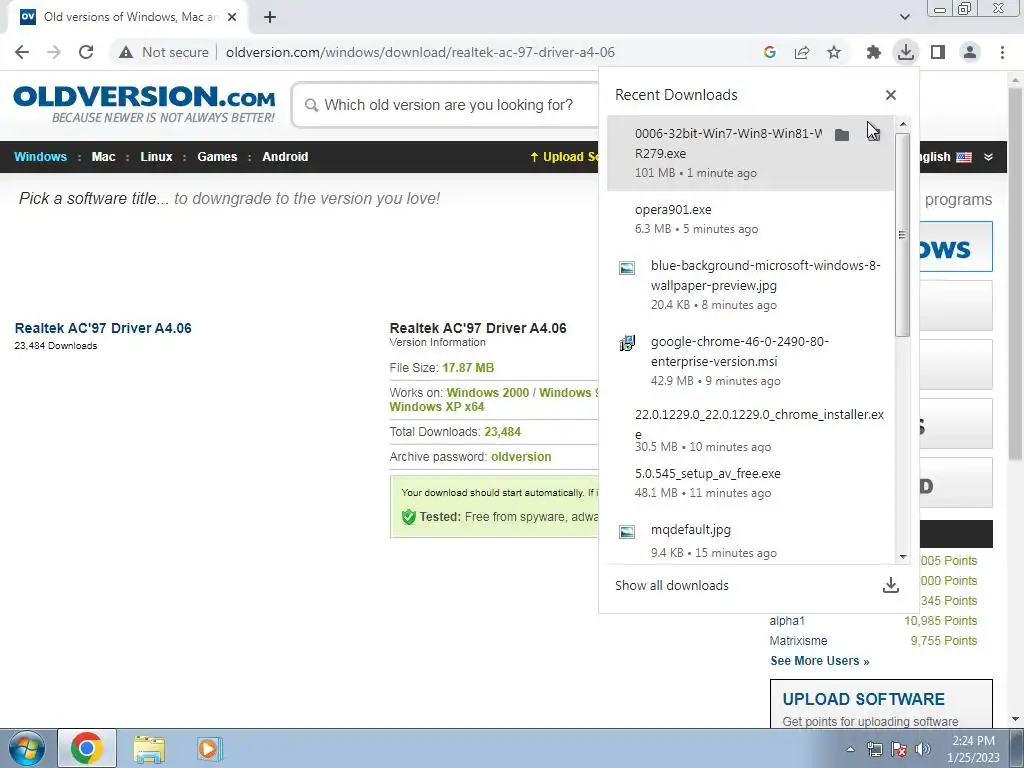
Task: Click the Google search icon in address bar
Action: click(770, 52)
